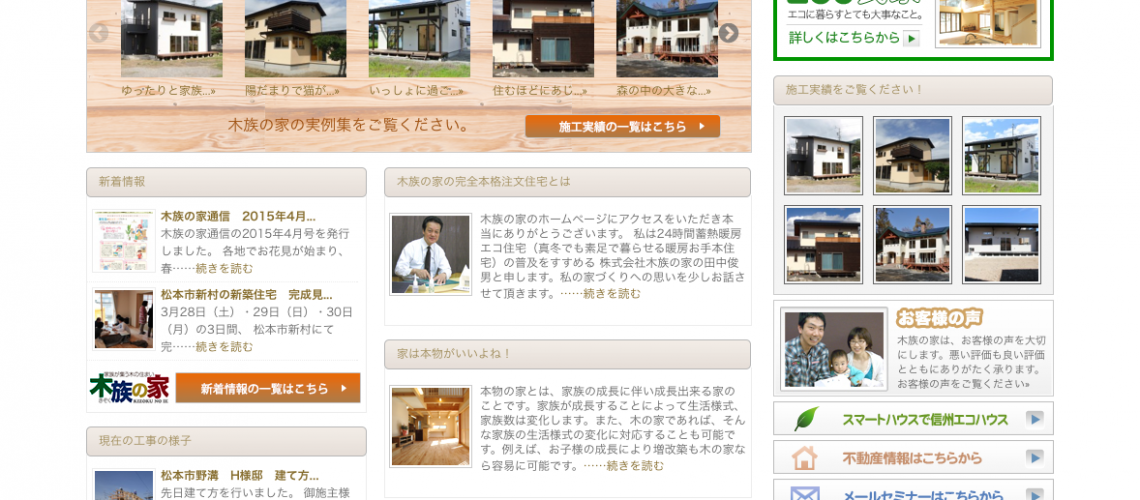Viewport: 1140px width, 500px height.
Task: Click the 木族の家の実例集をご覧ください text
Action: click(x=349, y=125)
